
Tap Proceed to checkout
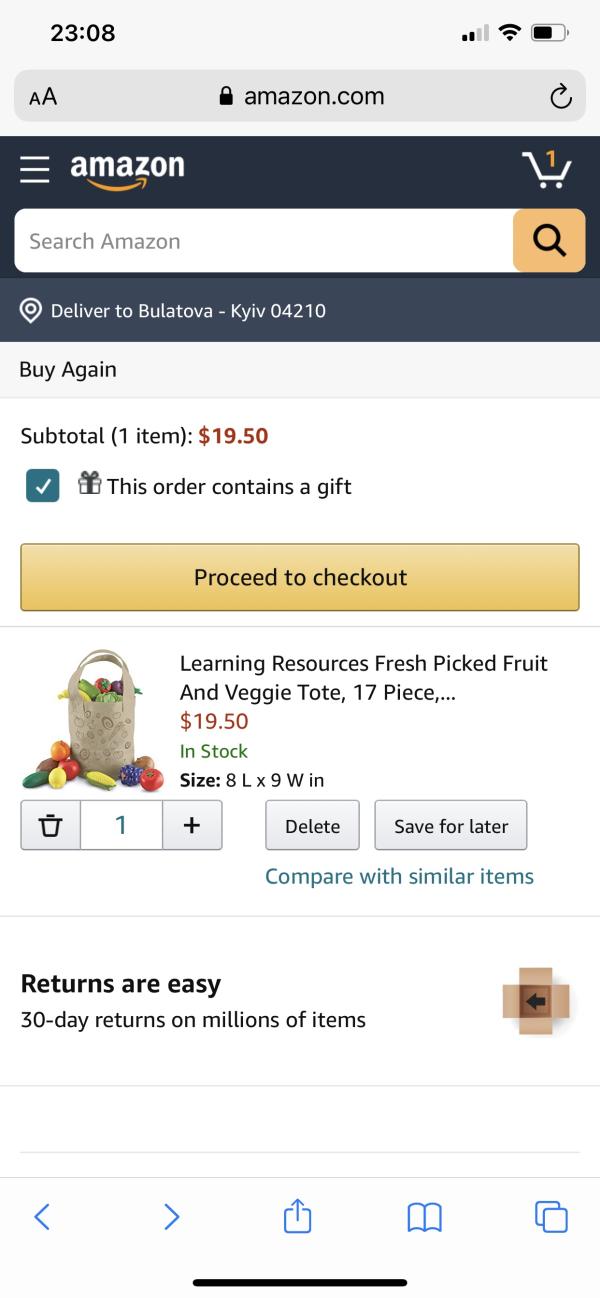[x=300, y=577]
